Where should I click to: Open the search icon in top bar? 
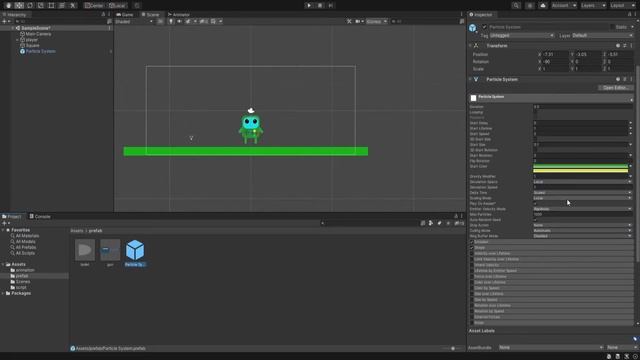pyautogui.click(x=516, y=5)
